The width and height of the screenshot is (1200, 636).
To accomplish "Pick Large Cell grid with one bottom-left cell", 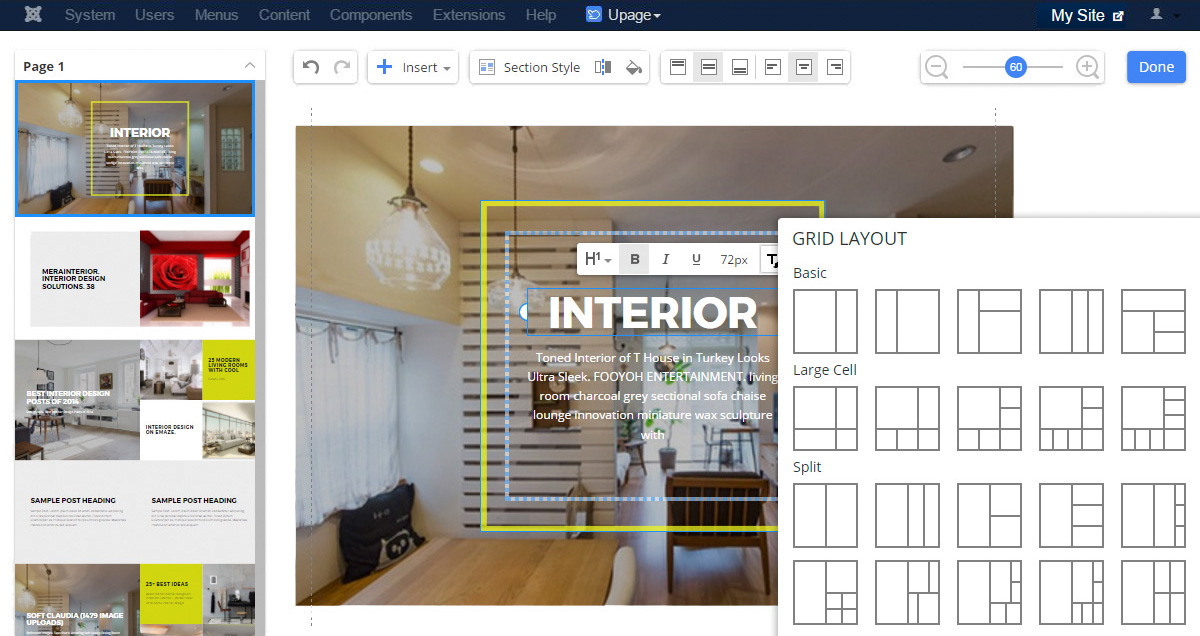I will [x=826, y=419].
